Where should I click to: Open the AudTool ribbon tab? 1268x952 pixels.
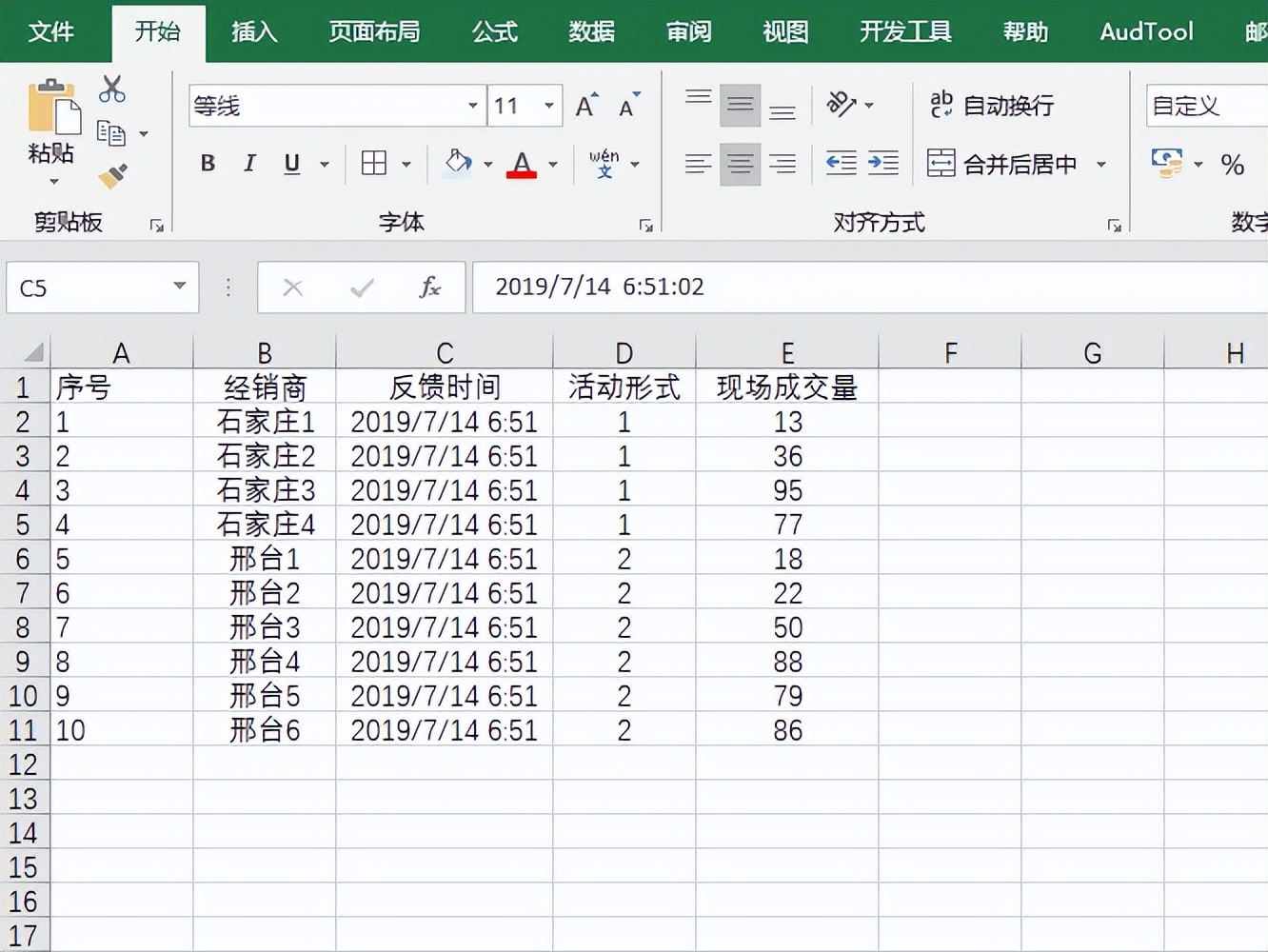pos(1145,31)
